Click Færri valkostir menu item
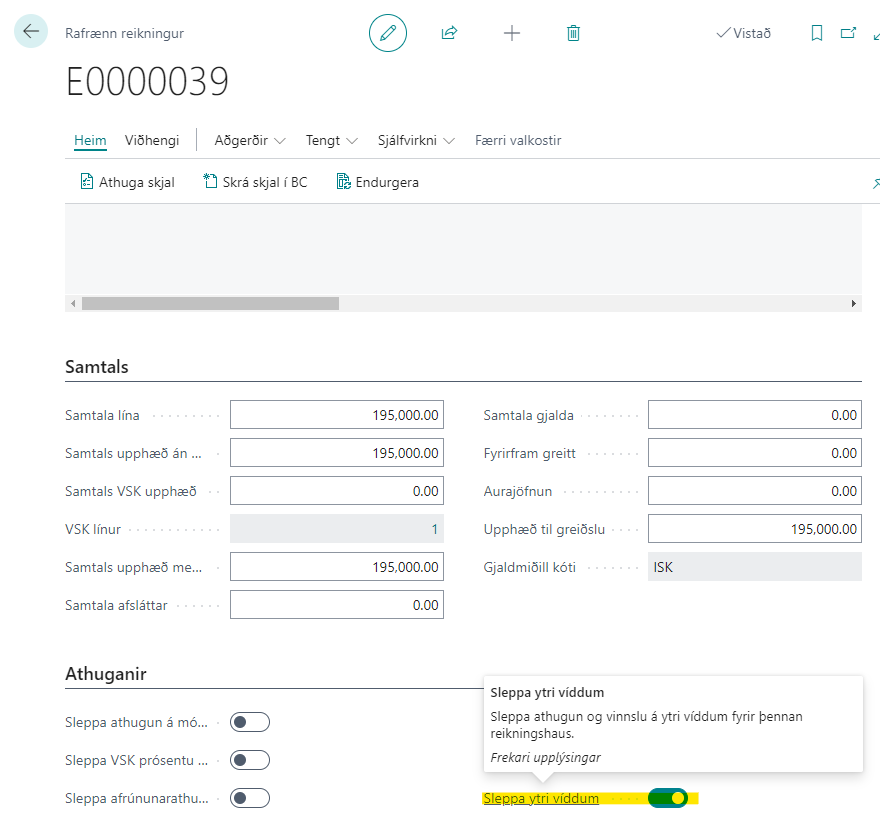 pos(518,141)
